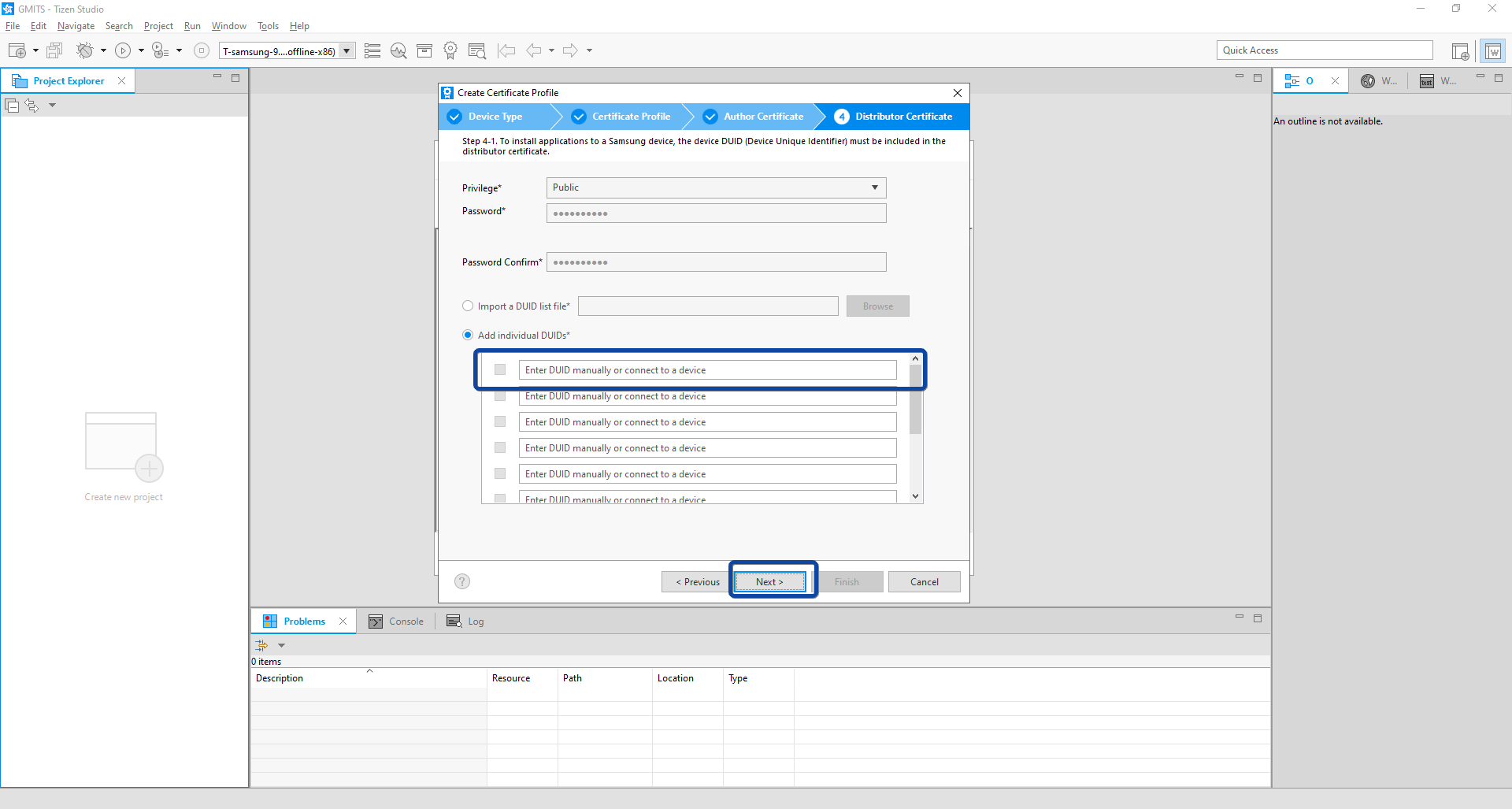Click the Device Type step
This screenshot has width=1512, height=809.
(496, 117)
